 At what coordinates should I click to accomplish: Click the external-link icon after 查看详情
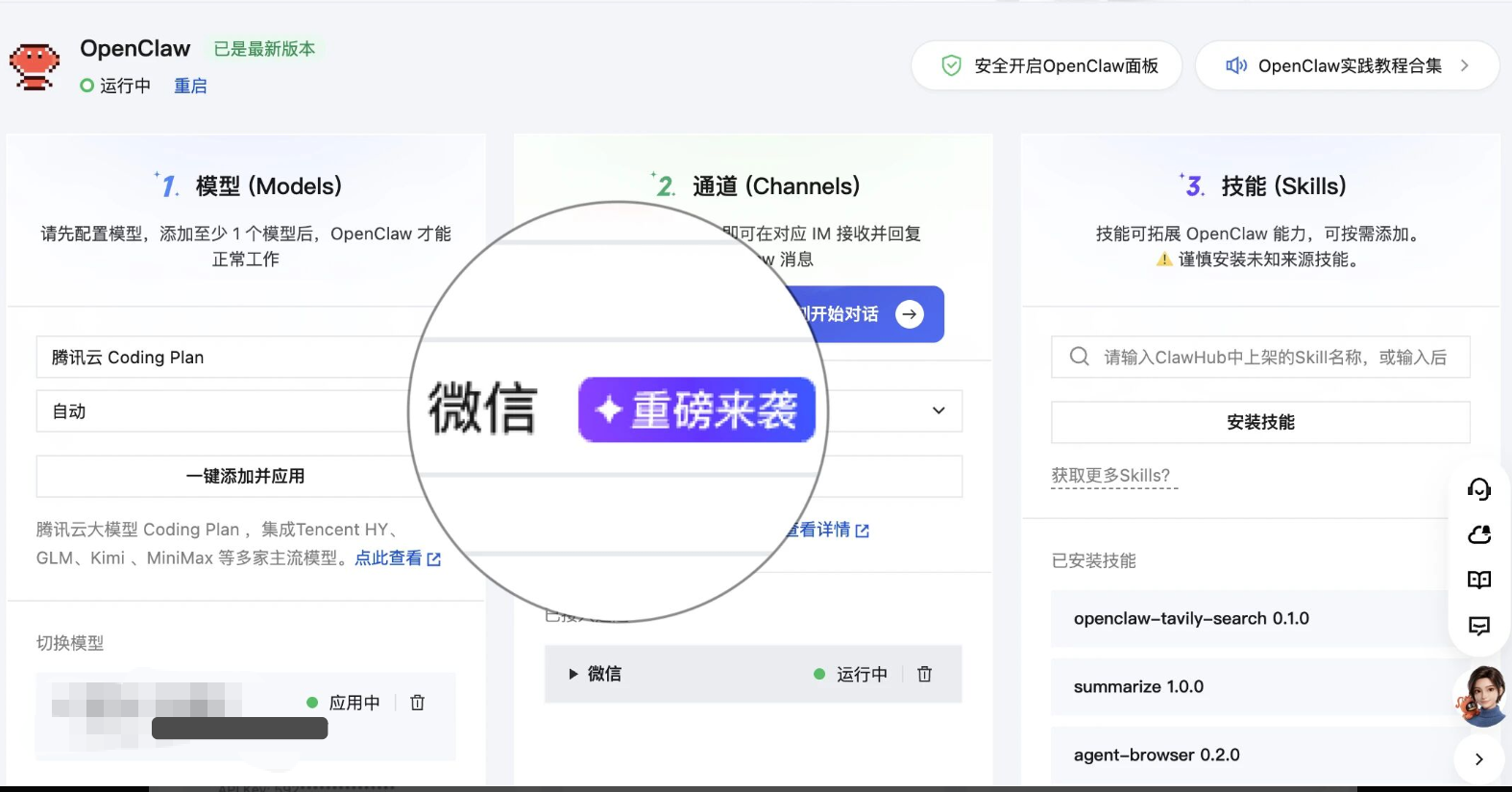coord(863,531)
